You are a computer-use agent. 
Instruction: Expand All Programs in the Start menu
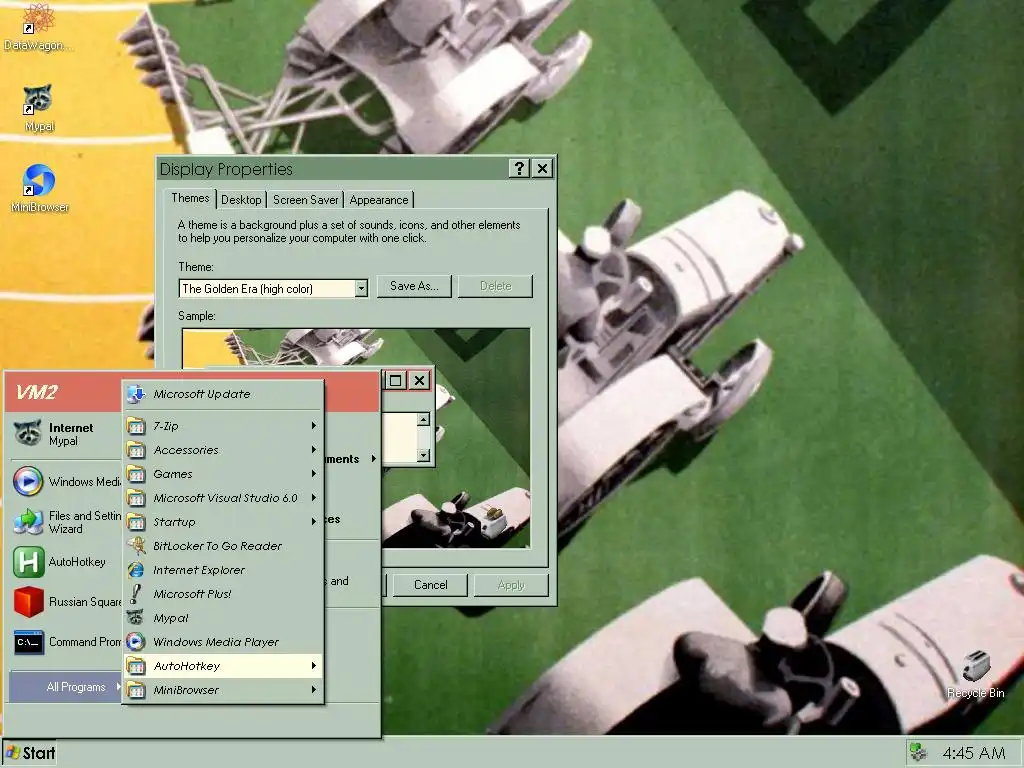65,687
